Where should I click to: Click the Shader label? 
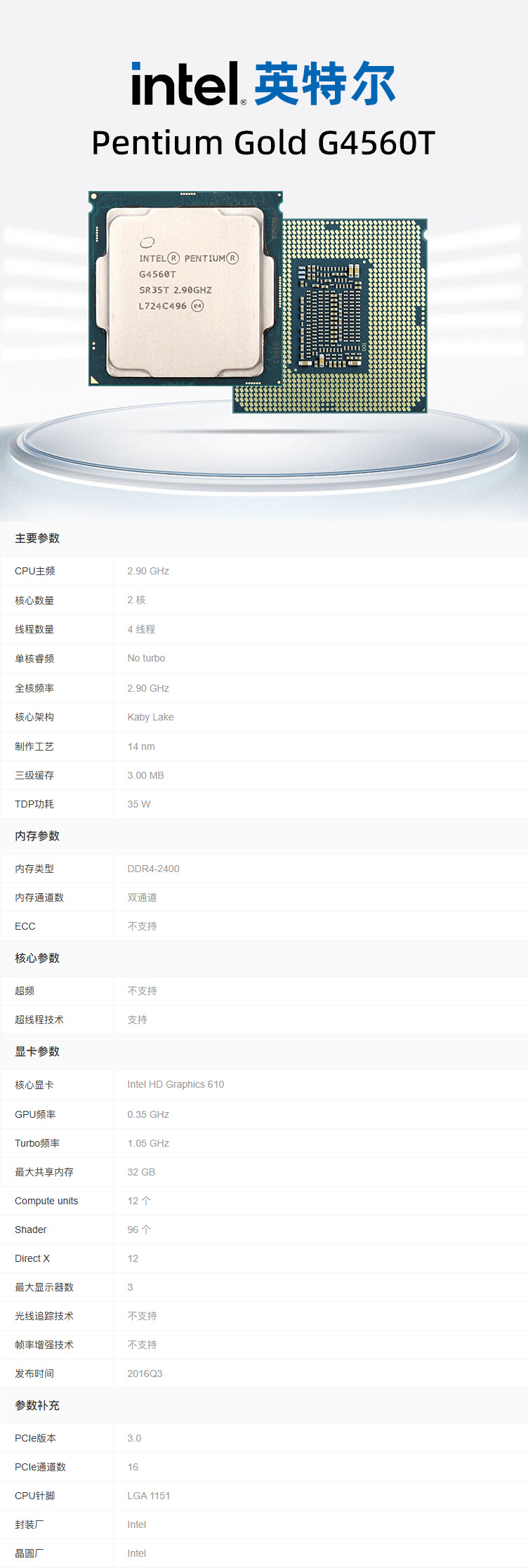click(31, 1230)
